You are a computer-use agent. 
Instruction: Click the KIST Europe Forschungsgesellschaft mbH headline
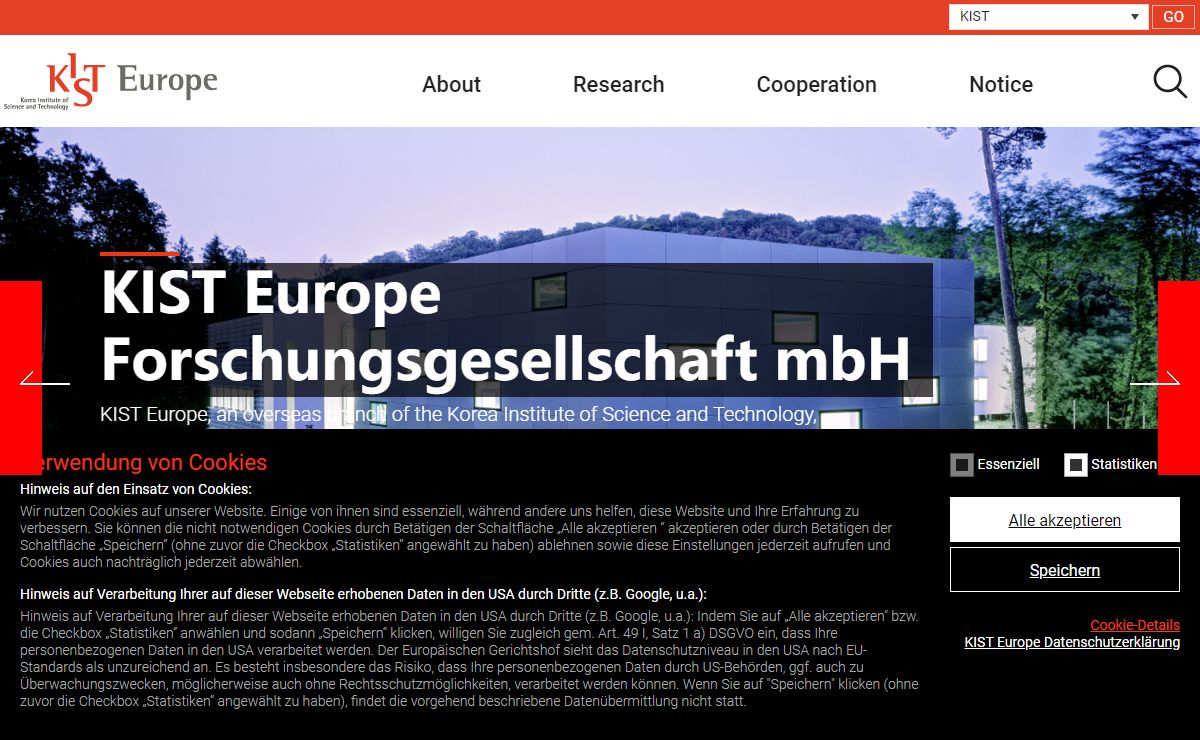coord(505,327)
